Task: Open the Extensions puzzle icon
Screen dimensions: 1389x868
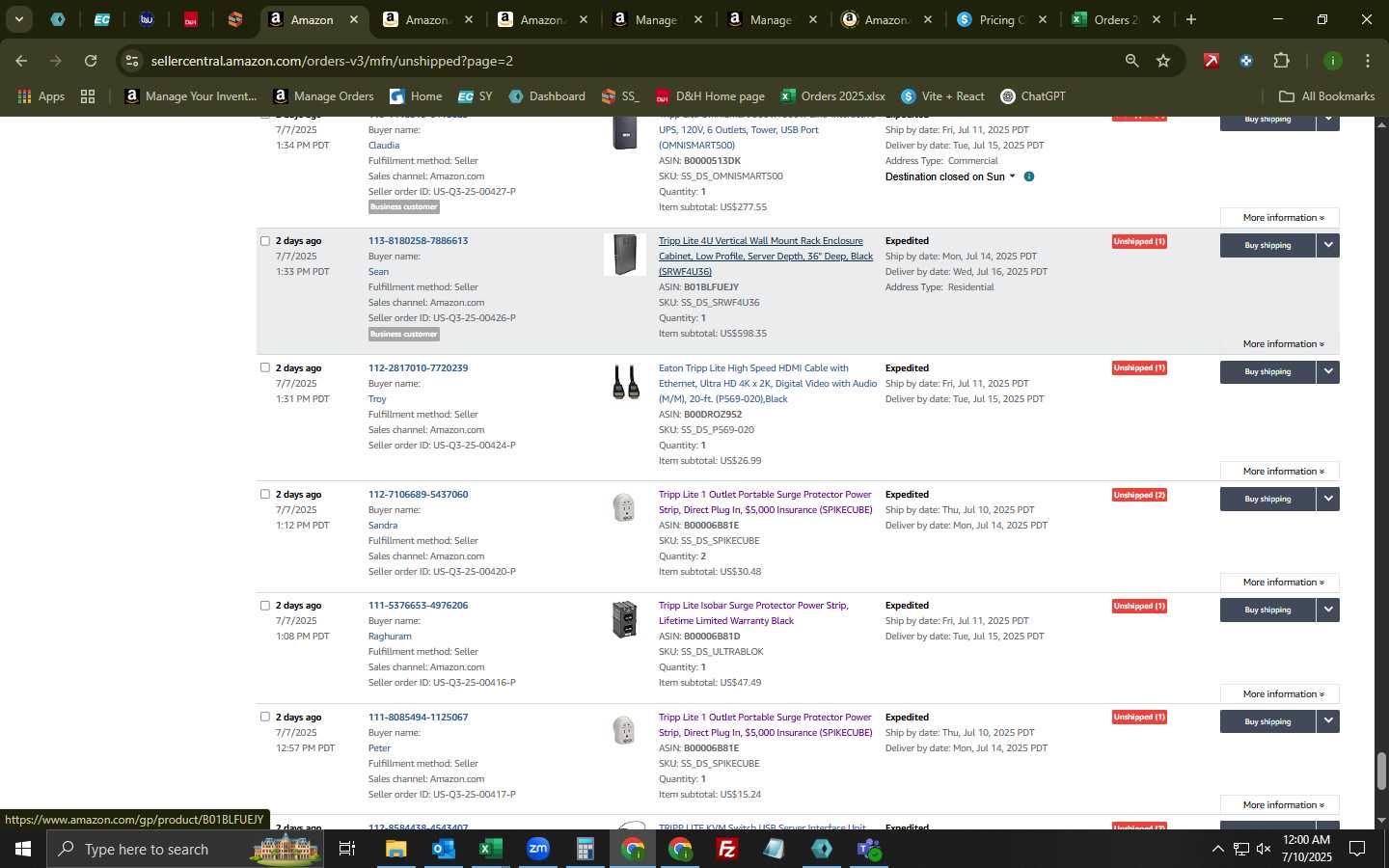Action: pos(1281,61)
